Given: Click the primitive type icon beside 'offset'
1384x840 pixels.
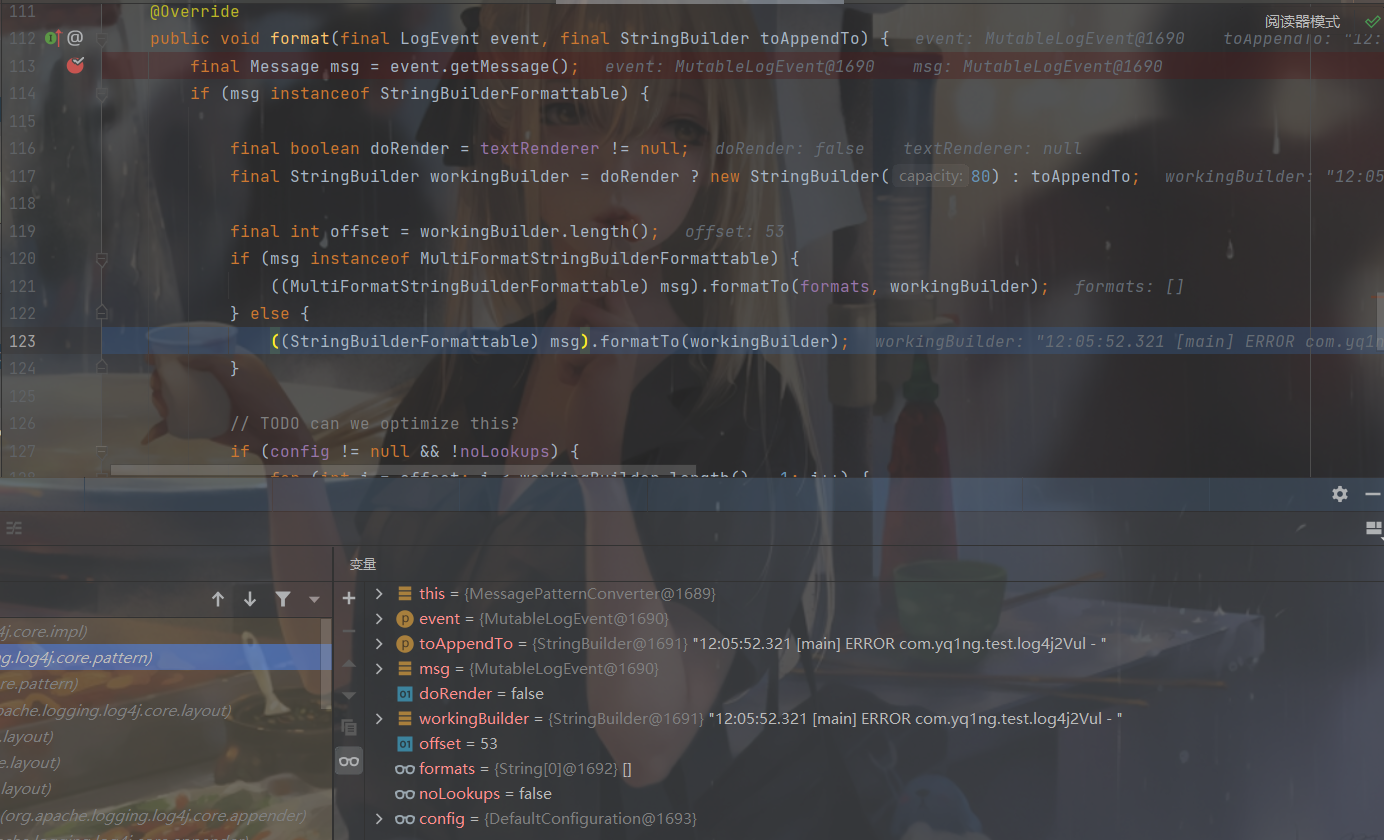Looking at the screenshot, I should pyautogui.click(x=405, y=744).
